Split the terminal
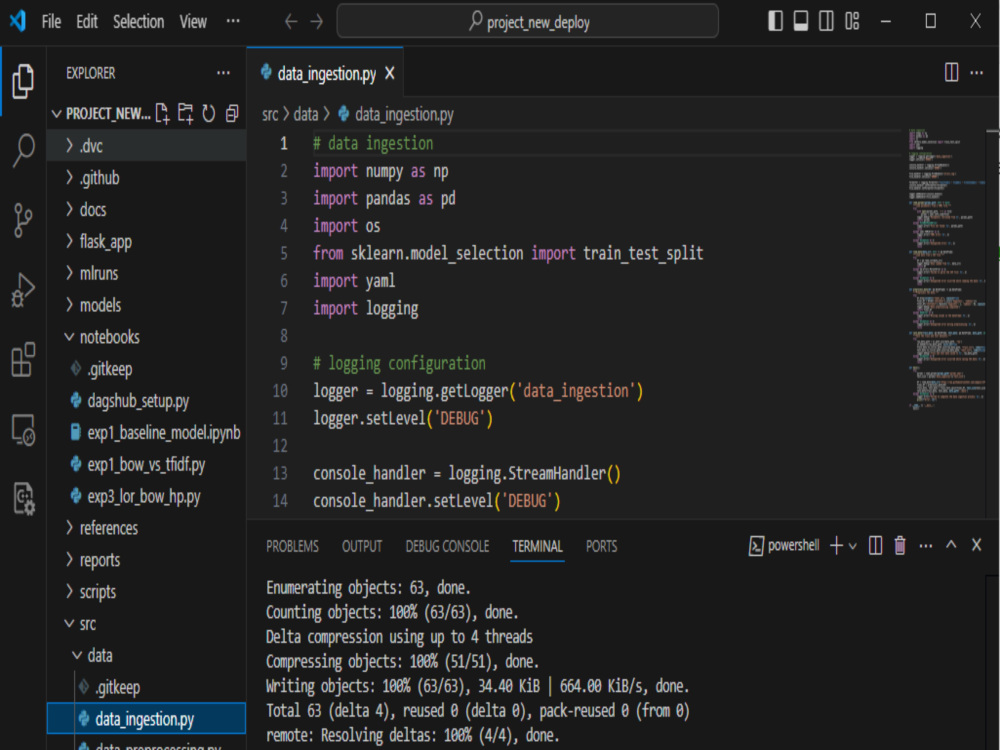The image size is (1000, 750). pos(876,545)
